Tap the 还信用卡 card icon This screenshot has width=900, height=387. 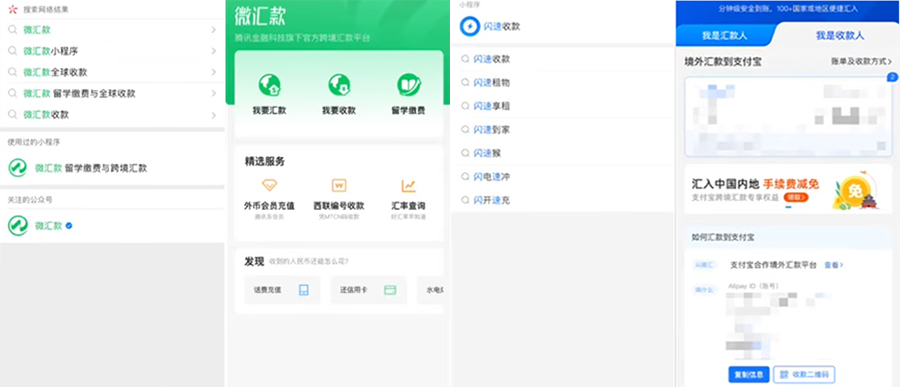pos(390,290)
